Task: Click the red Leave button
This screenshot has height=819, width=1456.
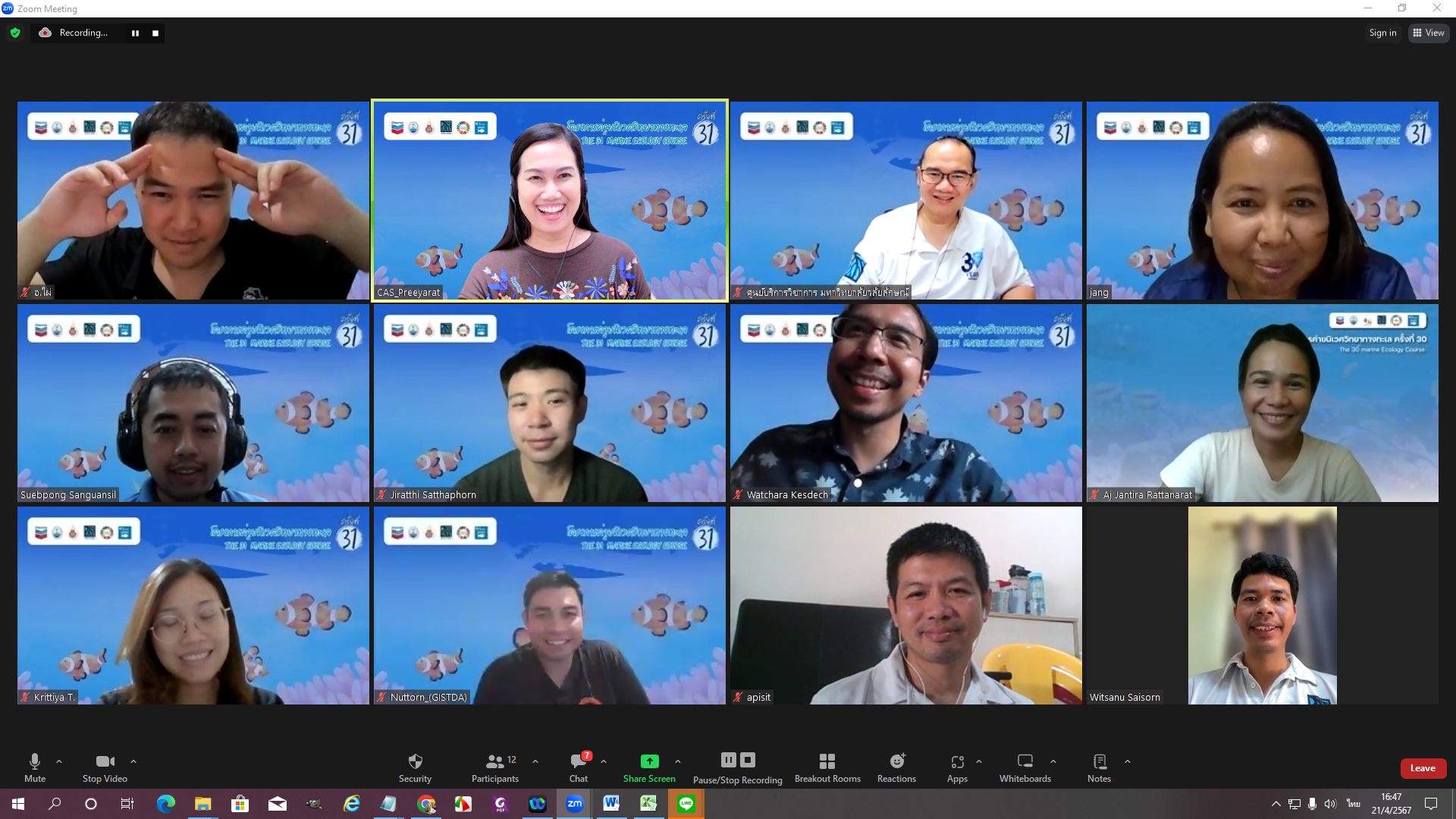Action: (1423, 768)
